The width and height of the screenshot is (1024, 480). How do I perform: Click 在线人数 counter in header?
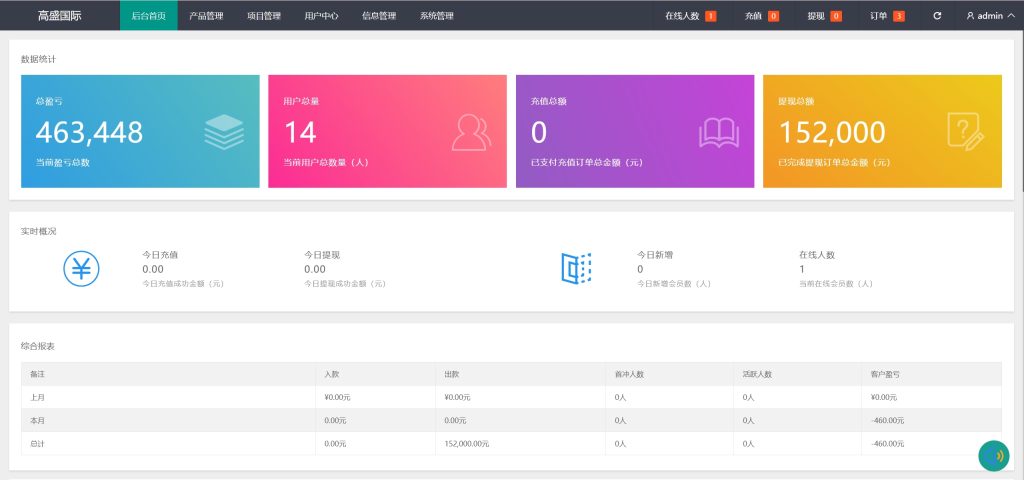tap(690, 16)
